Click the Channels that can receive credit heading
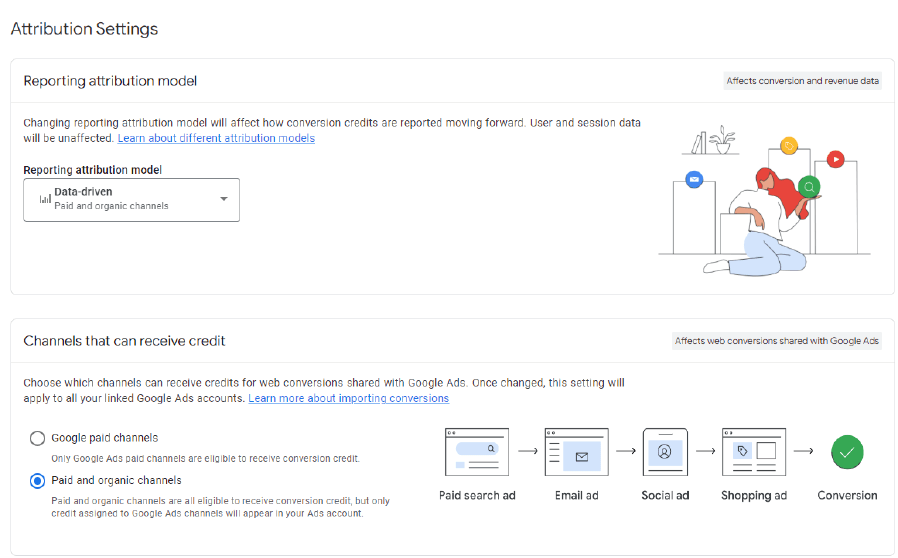The image size is (898, 558). point(124,341)
